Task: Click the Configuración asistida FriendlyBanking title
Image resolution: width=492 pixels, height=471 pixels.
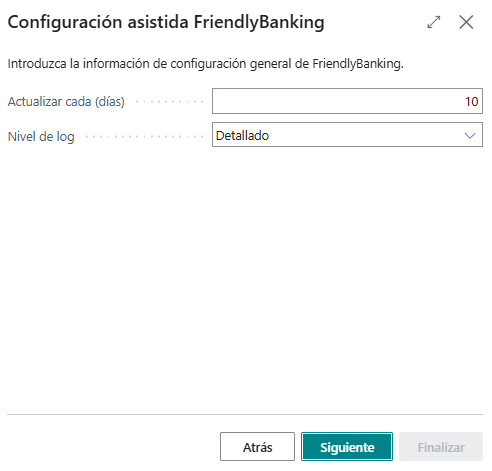Action: tap(166, 22)
